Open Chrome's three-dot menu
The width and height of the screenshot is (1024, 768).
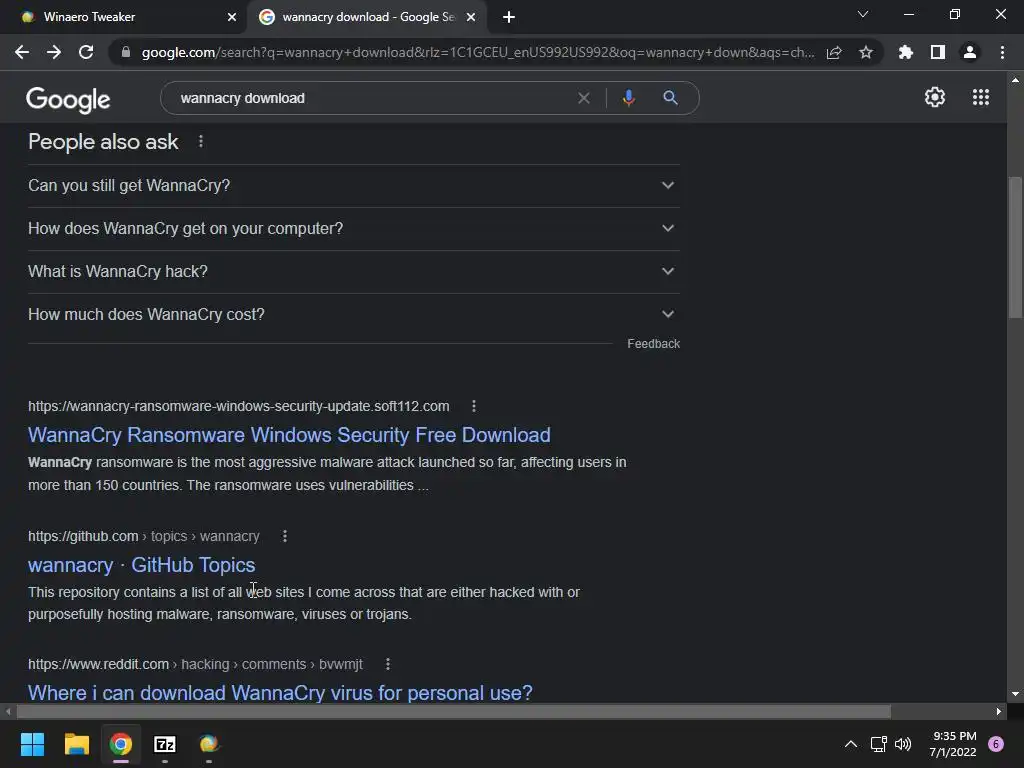click(x=1002, y=52)
